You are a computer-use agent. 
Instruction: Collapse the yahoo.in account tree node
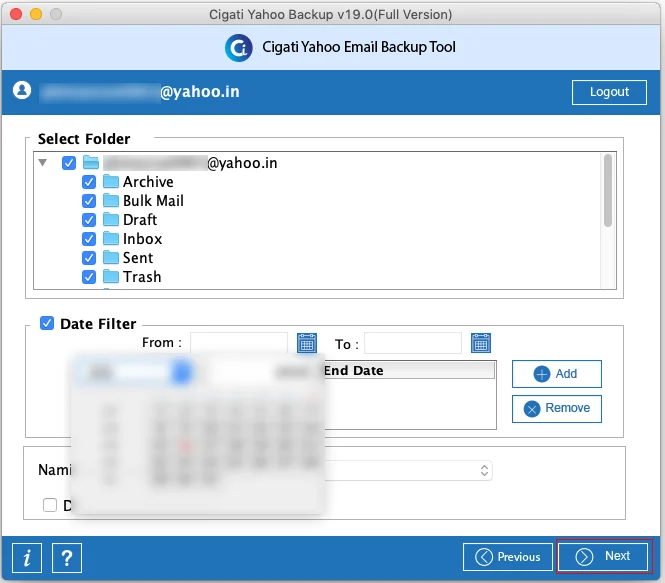tap(42, 162)
